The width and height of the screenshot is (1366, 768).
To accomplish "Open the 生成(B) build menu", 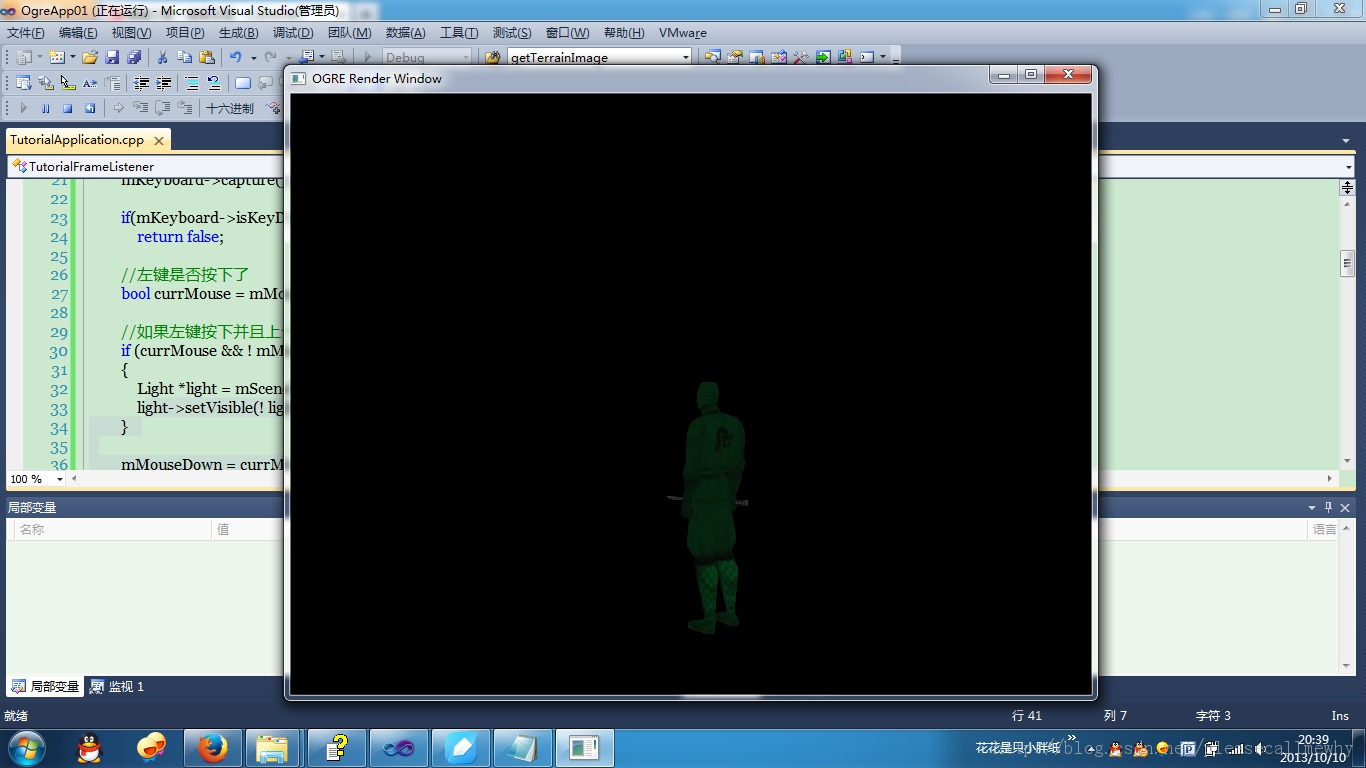I will (238, 33).
